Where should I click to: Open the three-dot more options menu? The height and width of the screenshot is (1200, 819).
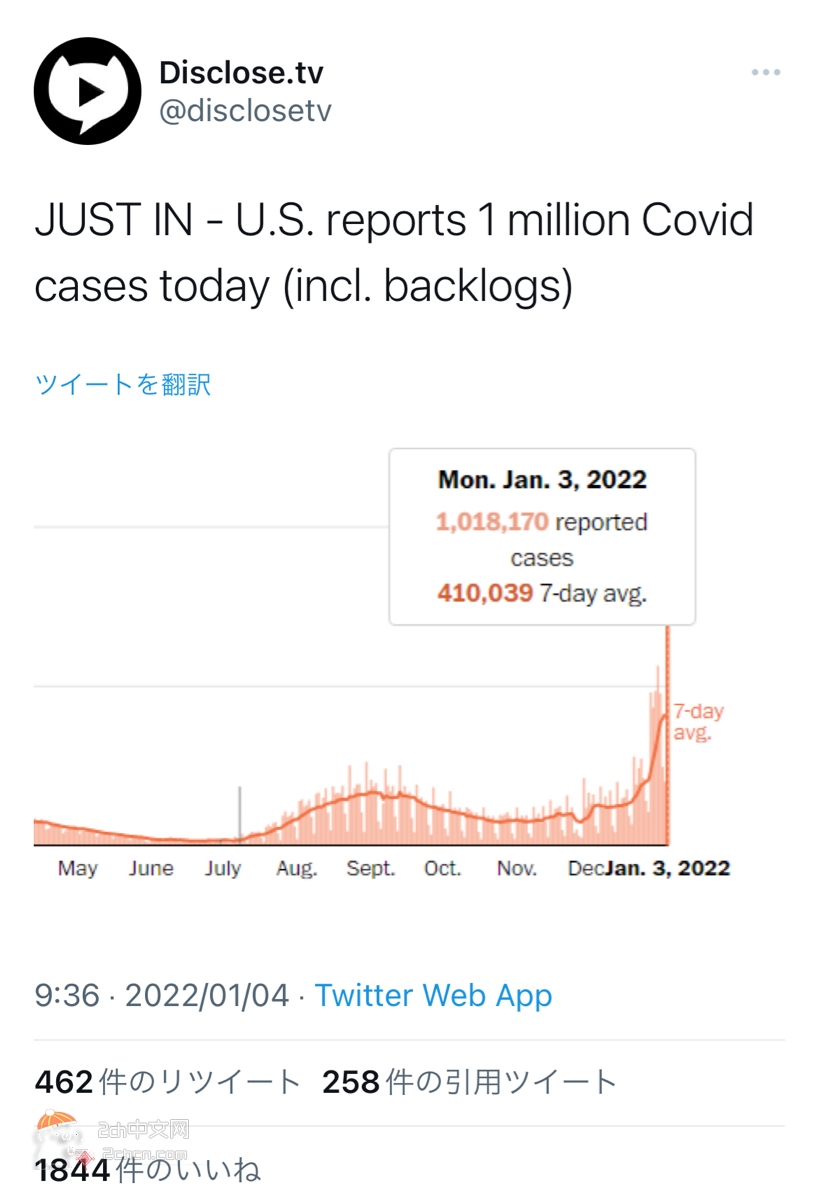coord(766,73)
